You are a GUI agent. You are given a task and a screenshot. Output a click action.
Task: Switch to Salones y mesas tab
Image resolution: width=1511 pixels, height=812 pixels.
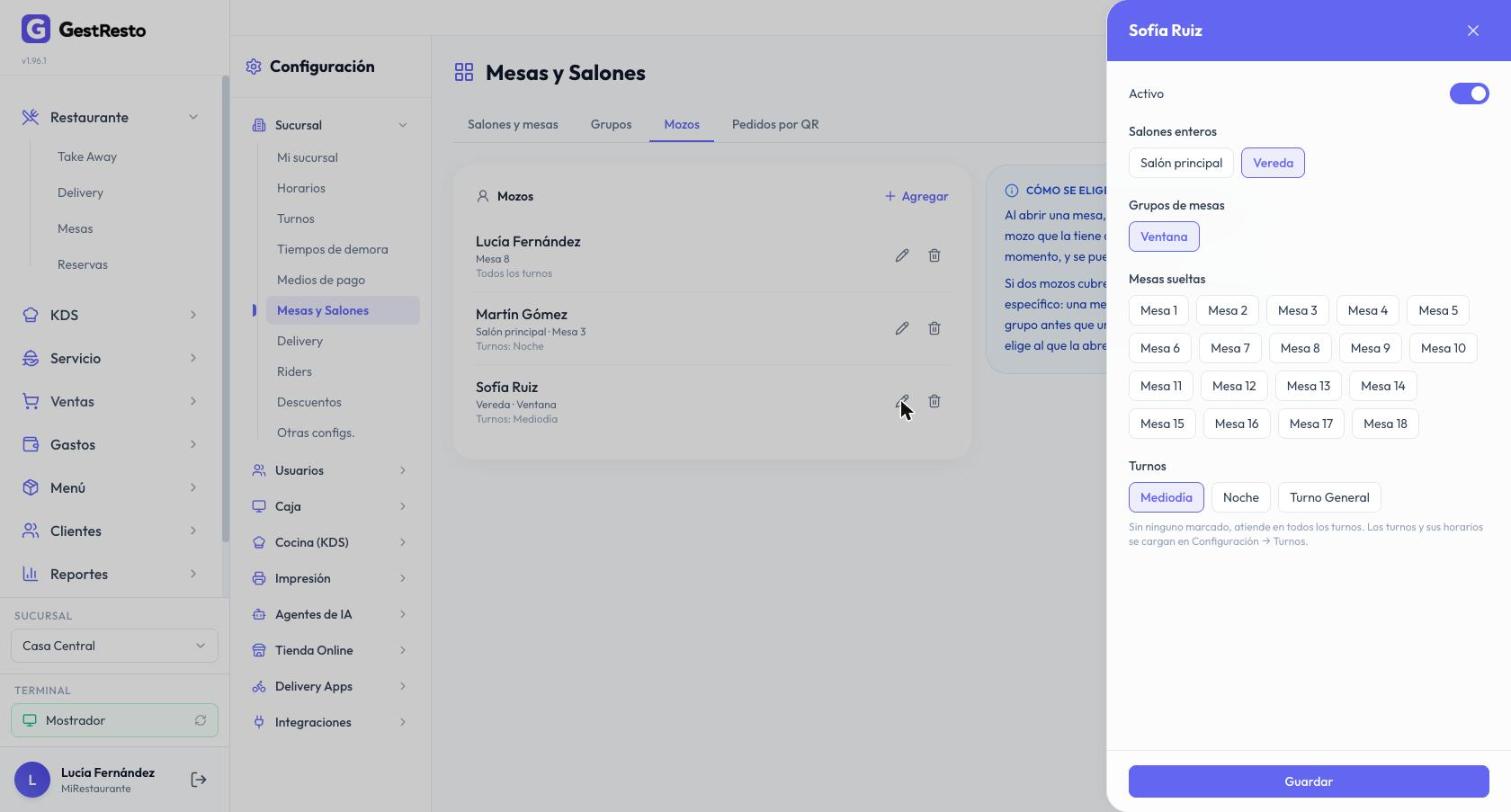click(x=513, y=125)
